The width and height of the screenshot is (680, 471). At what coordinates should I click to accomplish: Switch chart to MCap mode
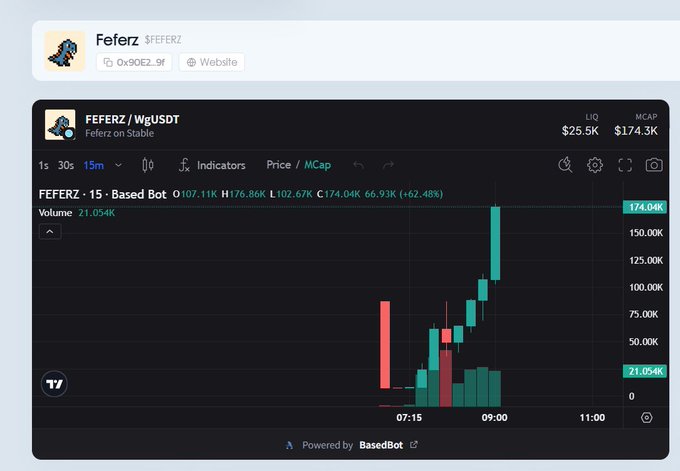click(x=317, y=165)
